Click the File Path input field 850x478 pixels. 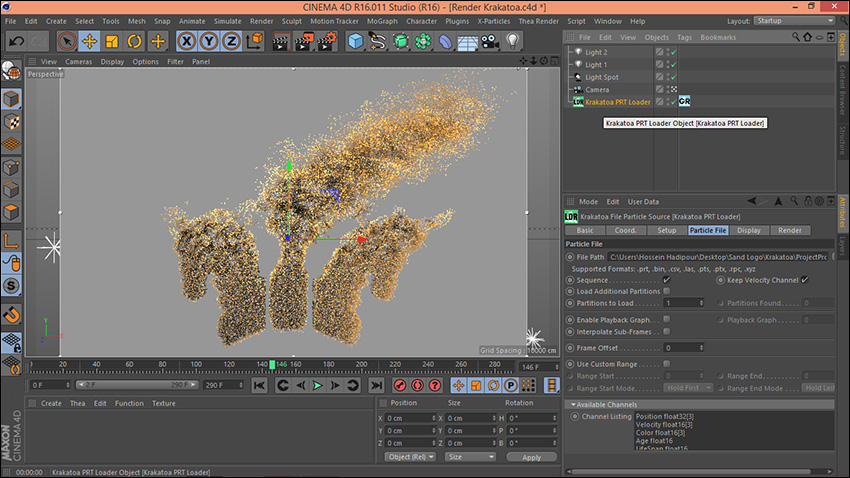(718, 257)
